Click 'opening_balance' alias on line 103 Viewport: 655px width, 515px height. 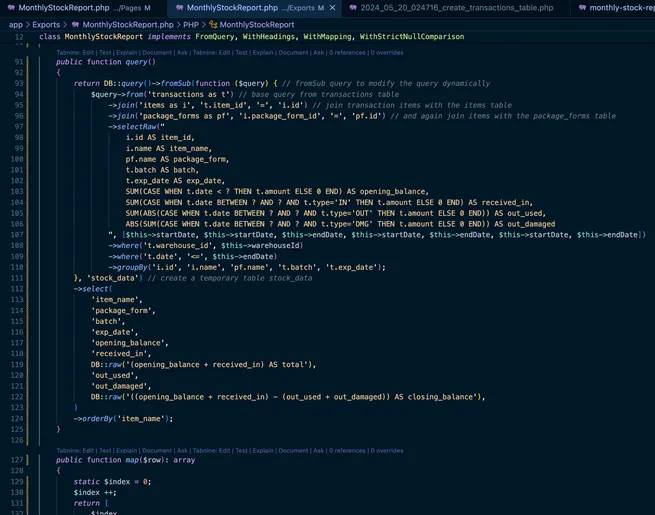(x=392, y=192)
